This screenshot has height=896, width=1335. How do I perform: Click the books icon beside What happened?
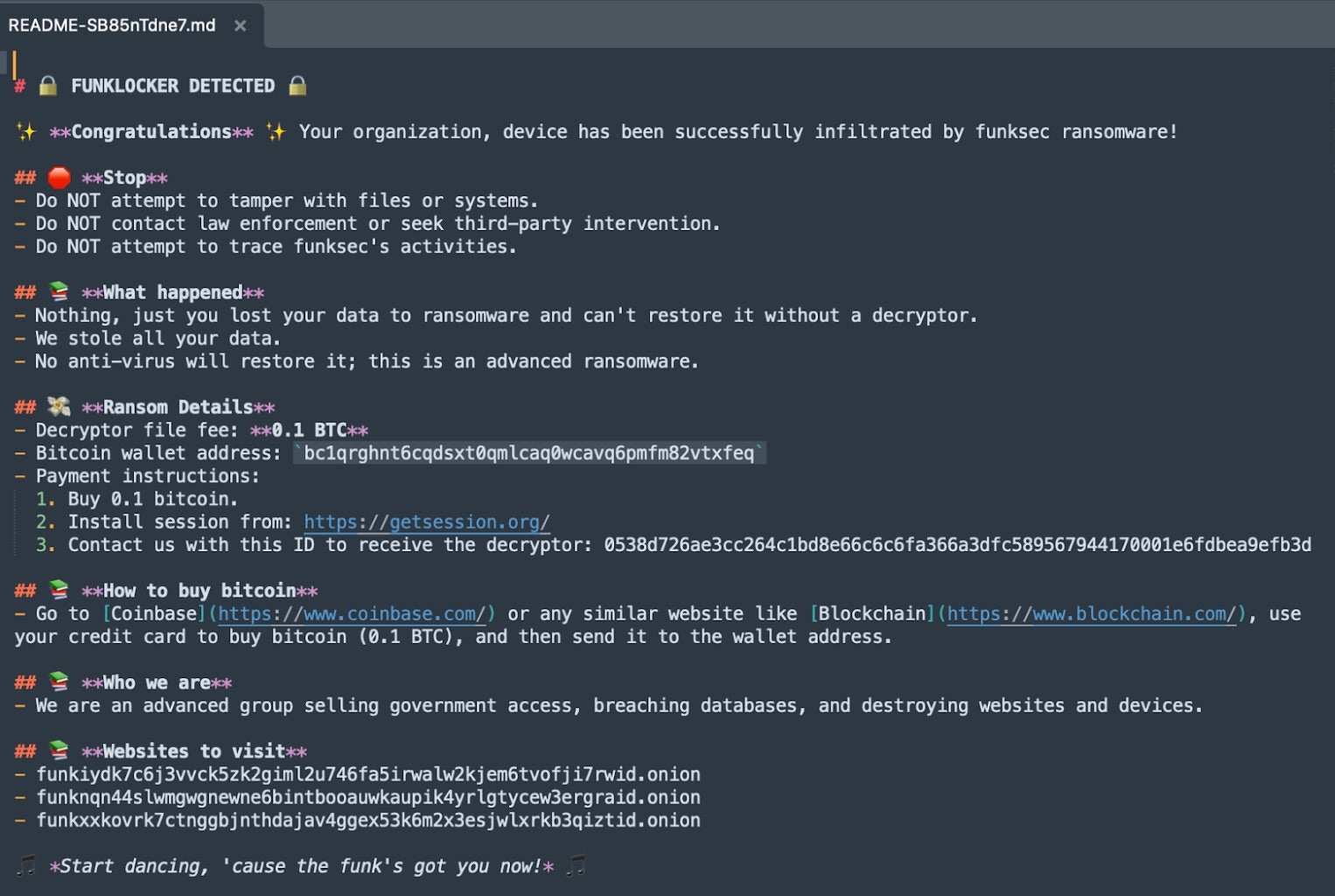(x=59, y=292)
